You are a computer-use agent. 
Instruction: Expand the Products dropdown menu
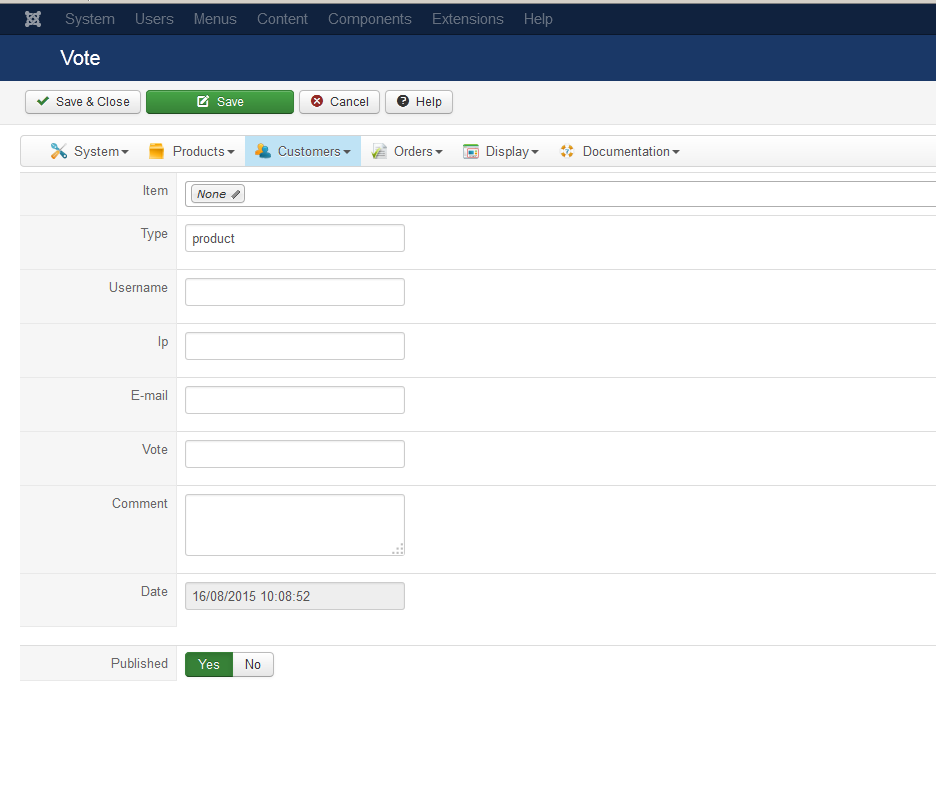coord(203,151)
